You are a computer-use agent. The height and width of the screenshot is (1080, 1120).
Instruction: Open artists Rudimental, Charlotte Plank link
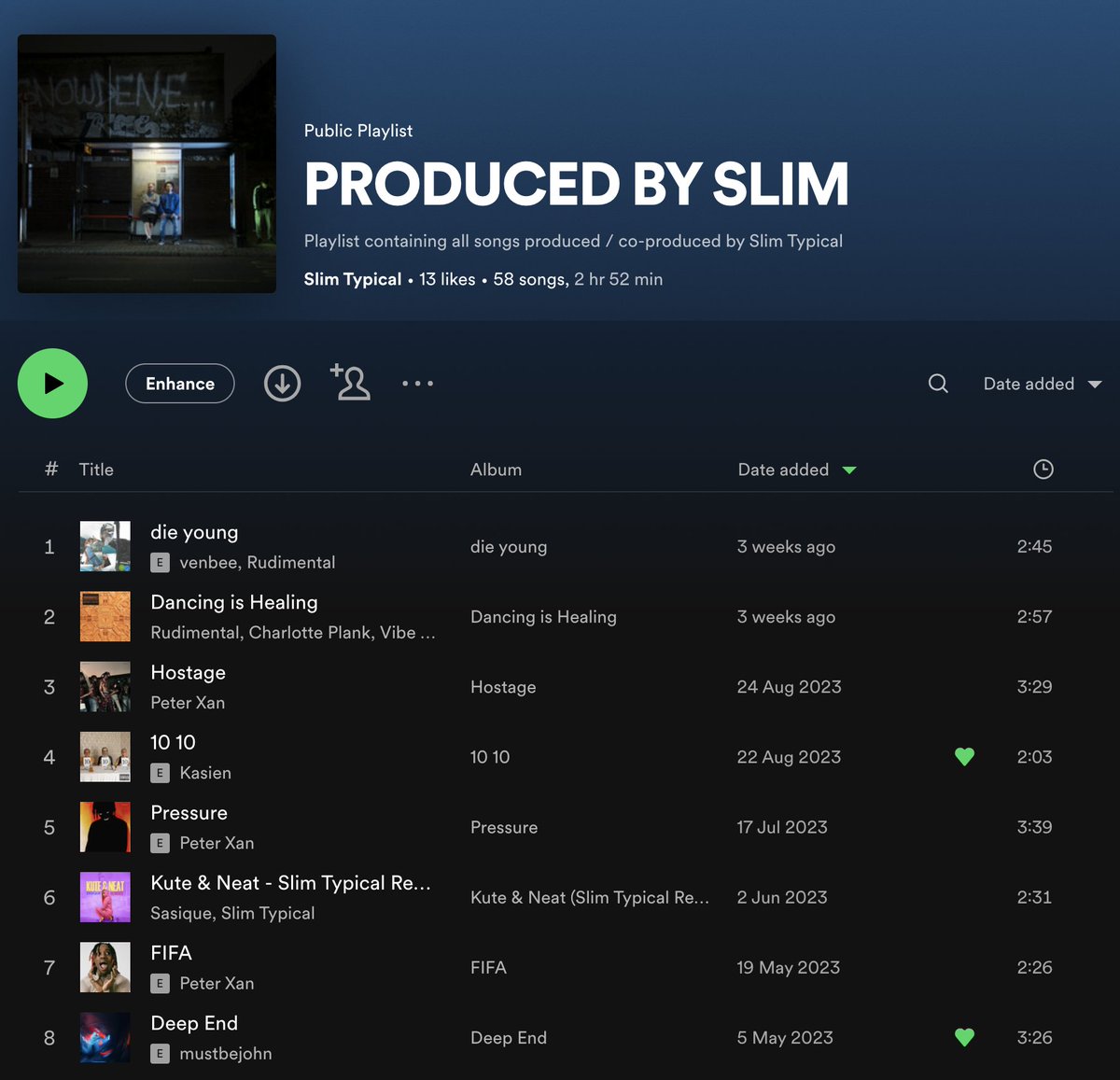293,632
